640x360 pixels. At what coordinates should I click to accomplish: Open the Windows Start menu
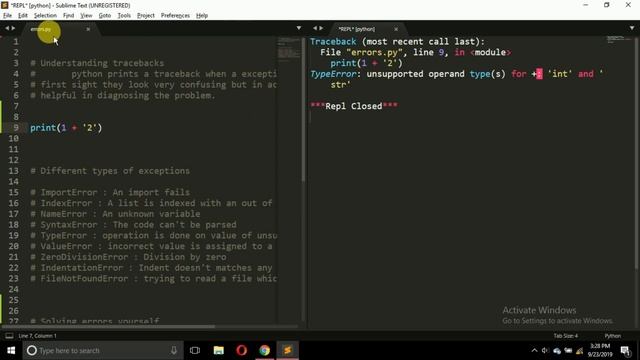click(11, 350)
